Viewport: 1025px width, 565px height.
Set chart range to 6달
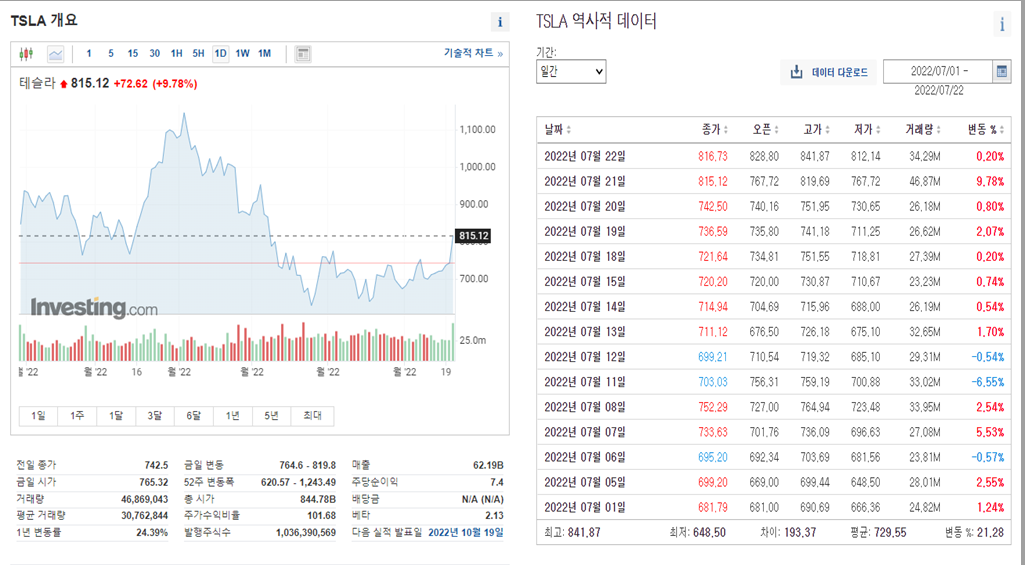pyautogui.click(x=193, y=416)
